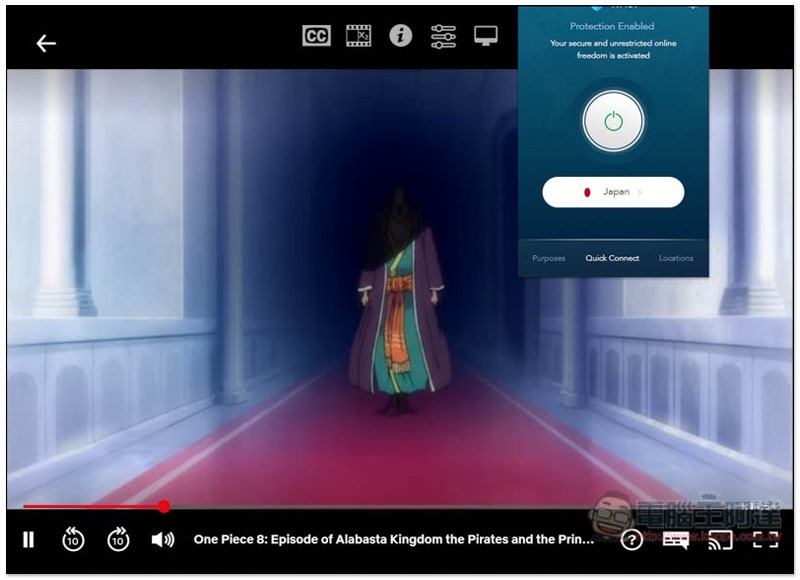Screen dimensions: 800x580
Task: Open subtitles and audio menu icon
Action: pos(676,540)
